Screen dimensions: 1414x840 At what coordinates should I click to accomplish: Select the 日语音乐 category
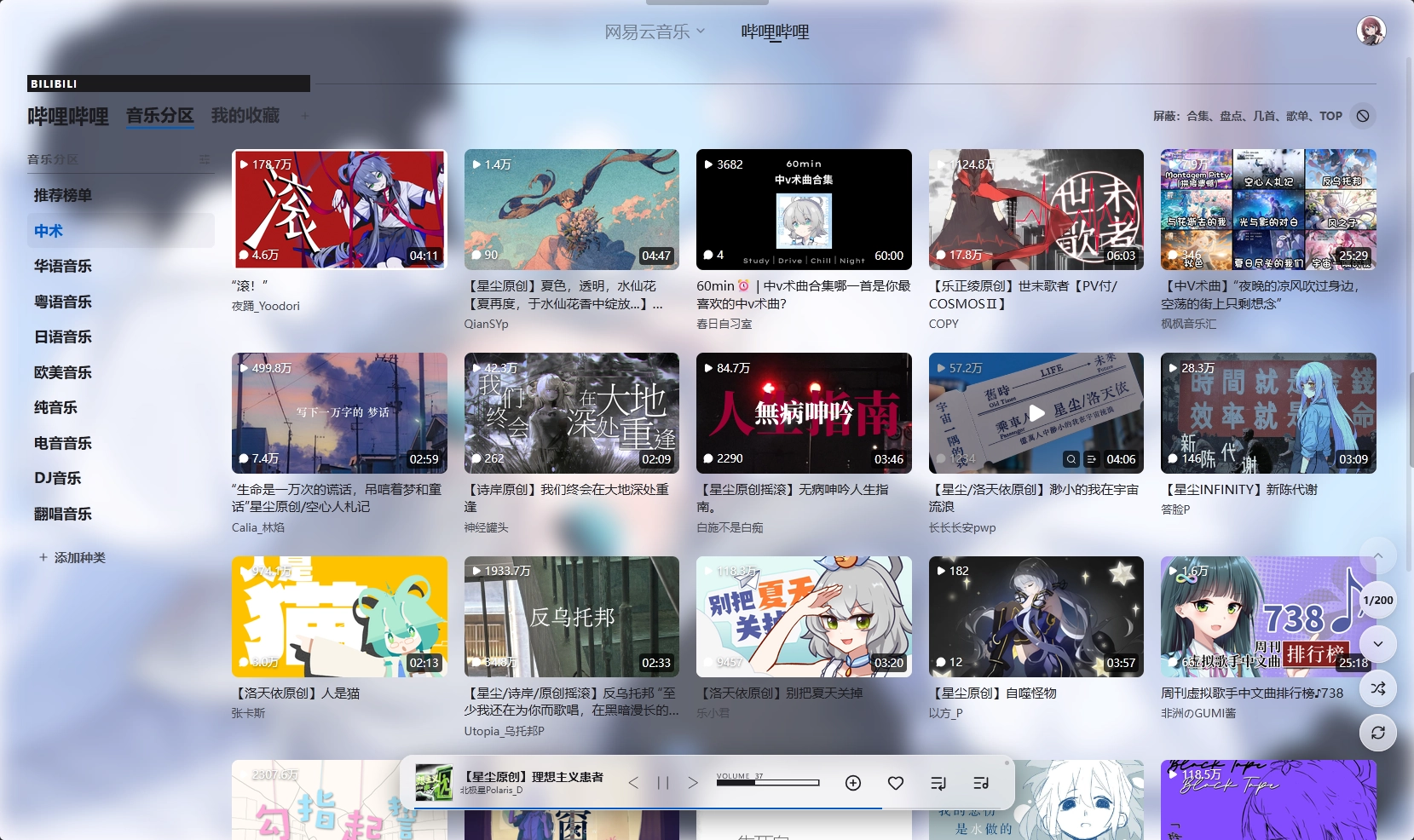[120, 337]
